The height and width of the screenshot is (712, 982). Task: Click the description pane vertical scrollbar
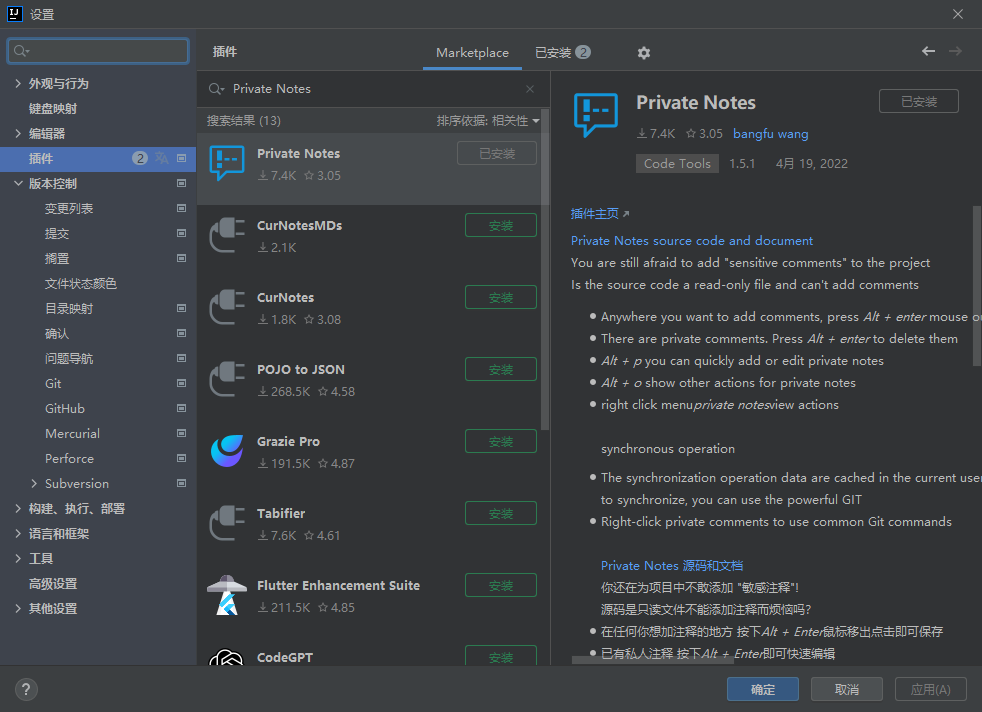[977, 286]
